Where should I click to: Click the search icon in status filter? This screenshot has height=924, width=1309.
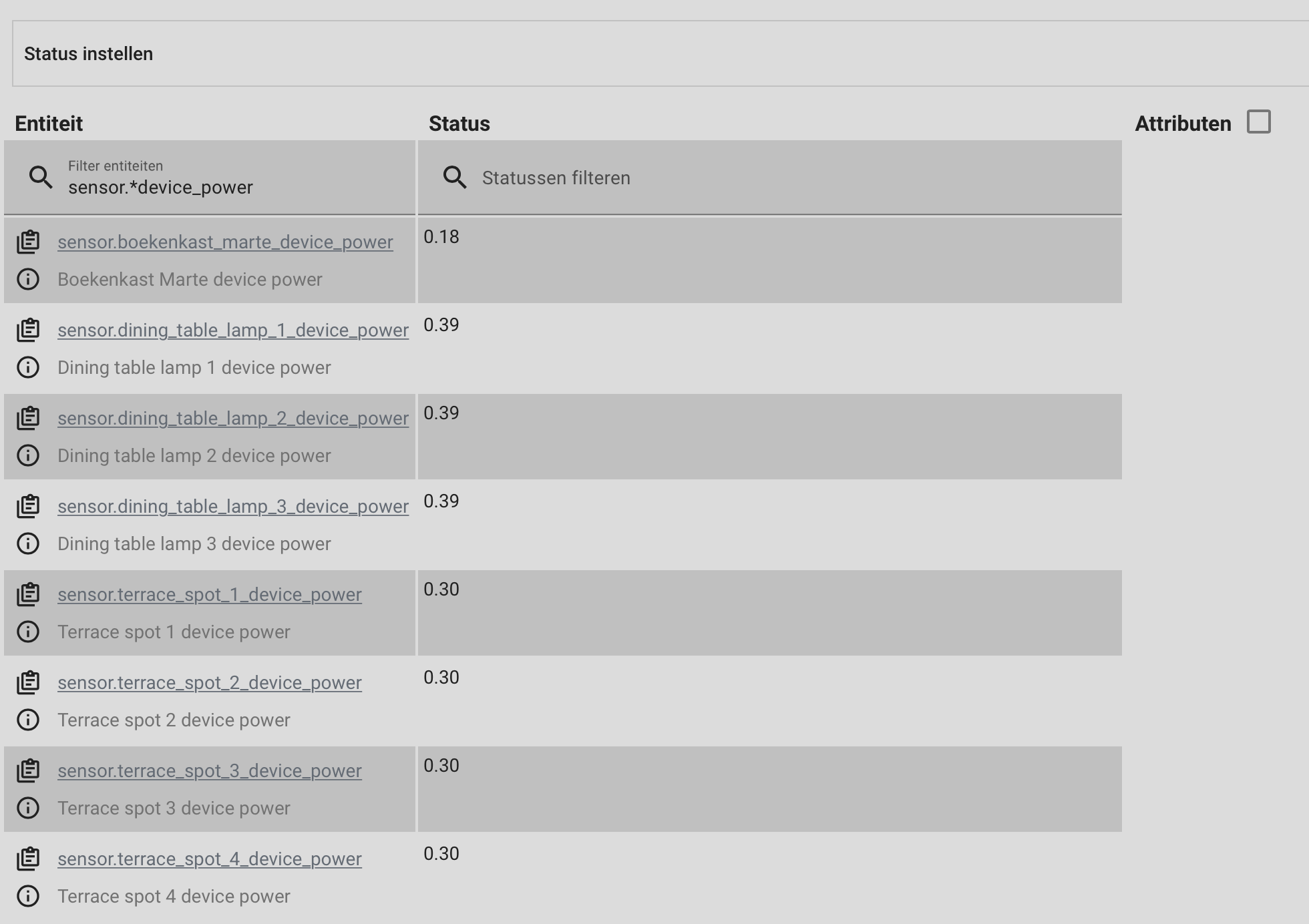(455, 178)
